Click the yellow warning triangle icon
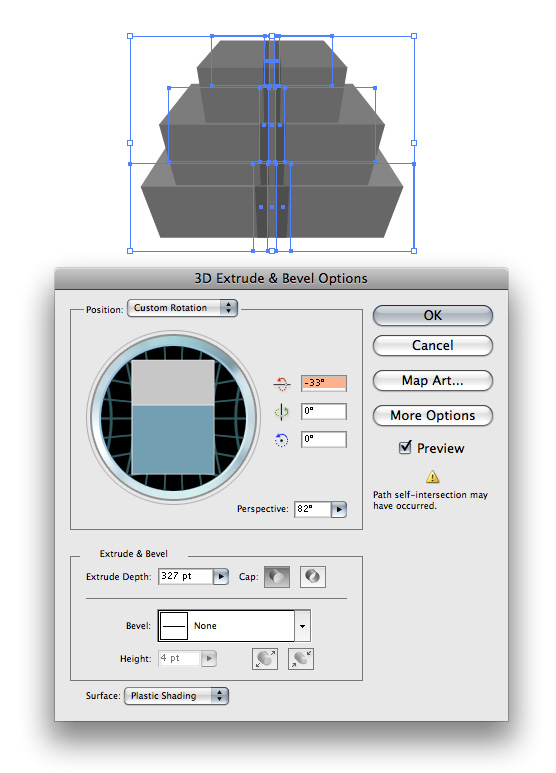The height and width of the screenshot is (773, 556). 432,477
